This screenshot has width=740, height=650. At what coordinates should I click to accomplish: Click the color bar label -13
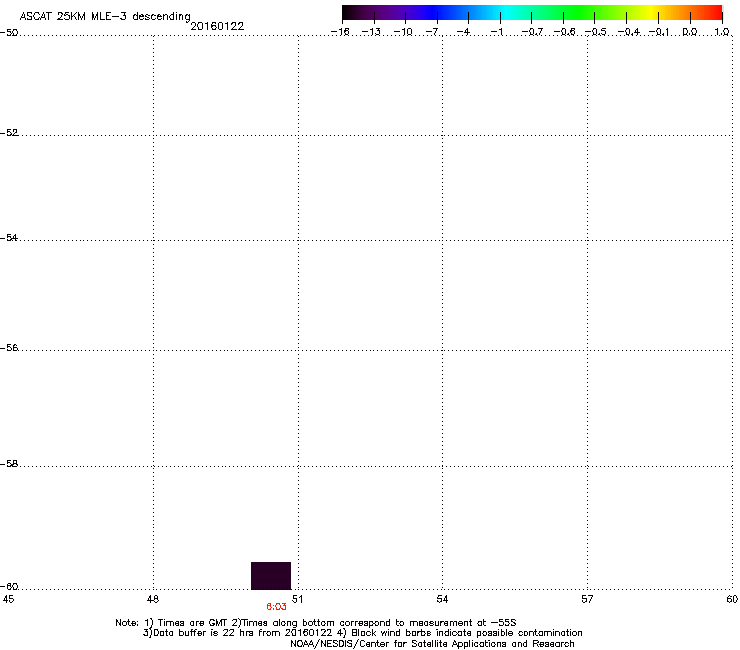pos(371,32)
